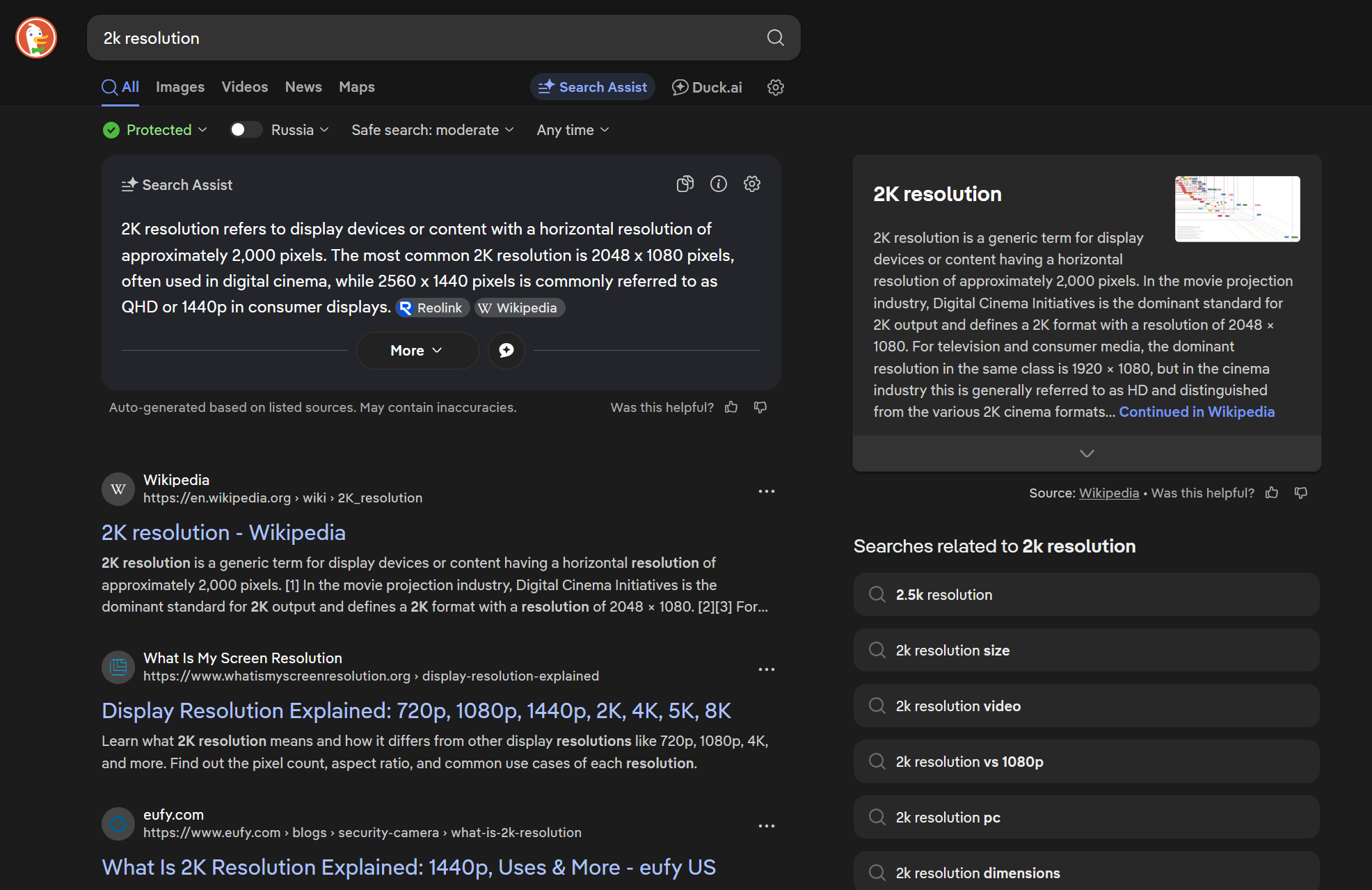Open Safe search moderate dropdown
This screenshot has height=890, width=1372.
tap(432, 130)
